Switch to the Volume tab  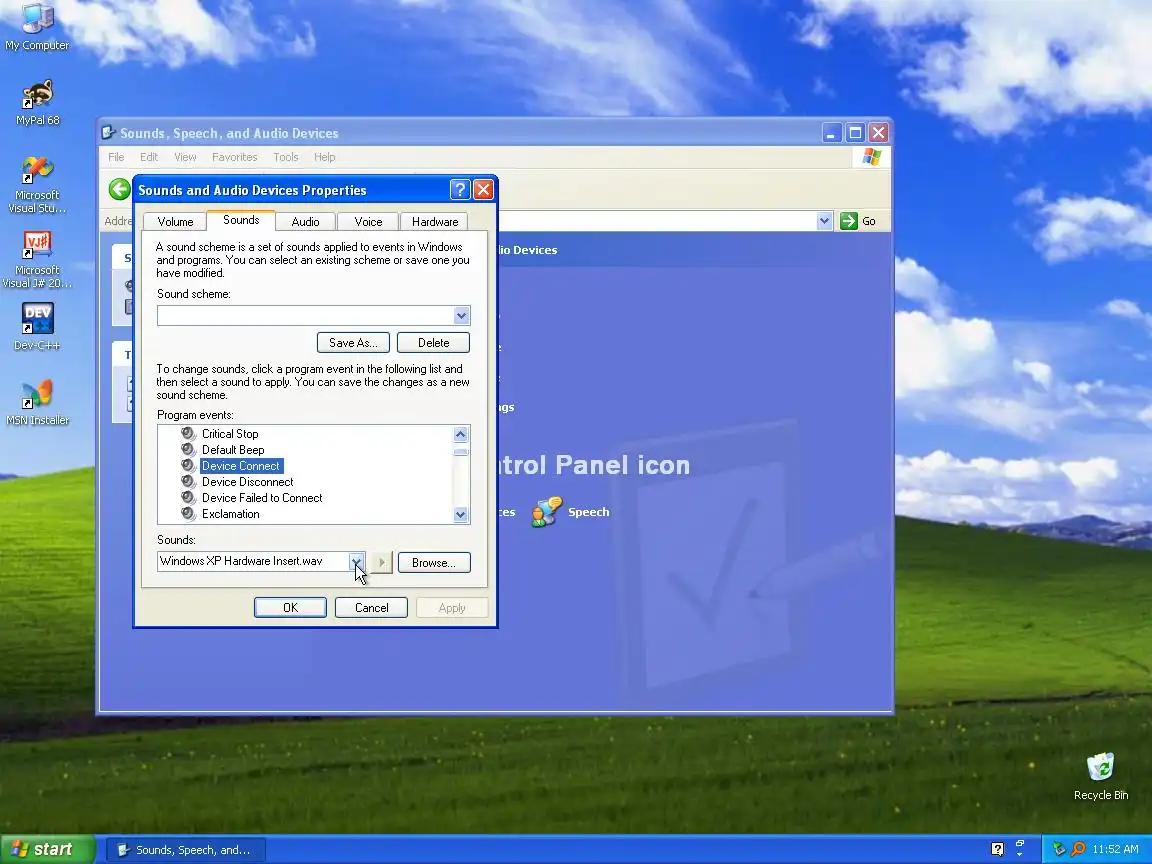point(175,222)
